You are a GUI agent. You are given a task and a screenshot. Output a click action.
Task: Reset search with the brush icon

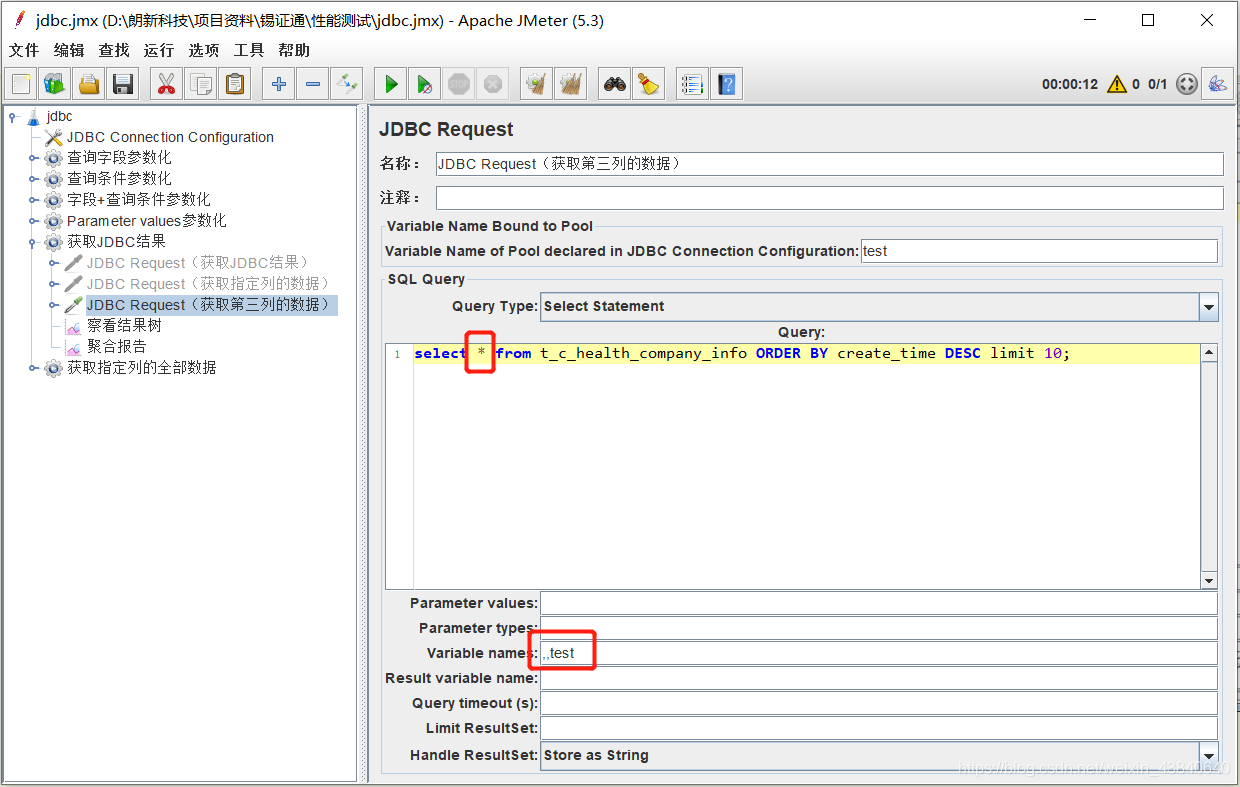(649, 84)
